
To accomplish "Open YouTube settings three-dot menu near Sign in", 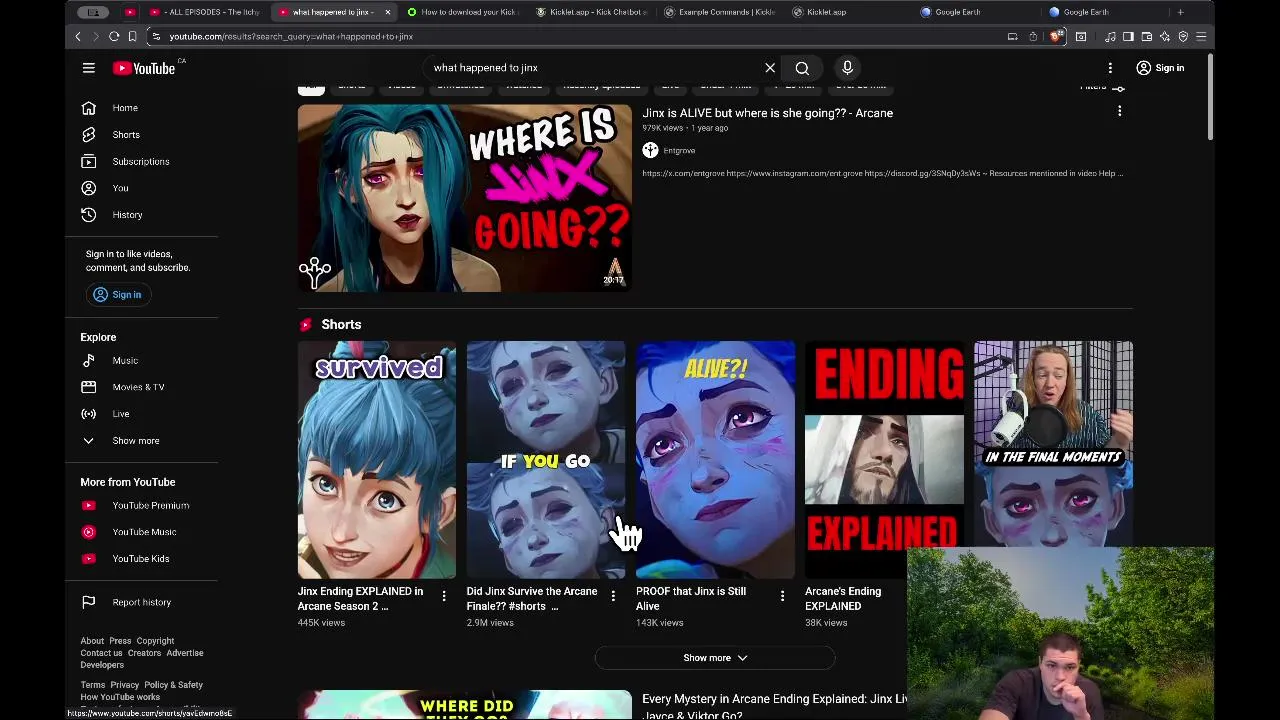I will click(1110, 68).
